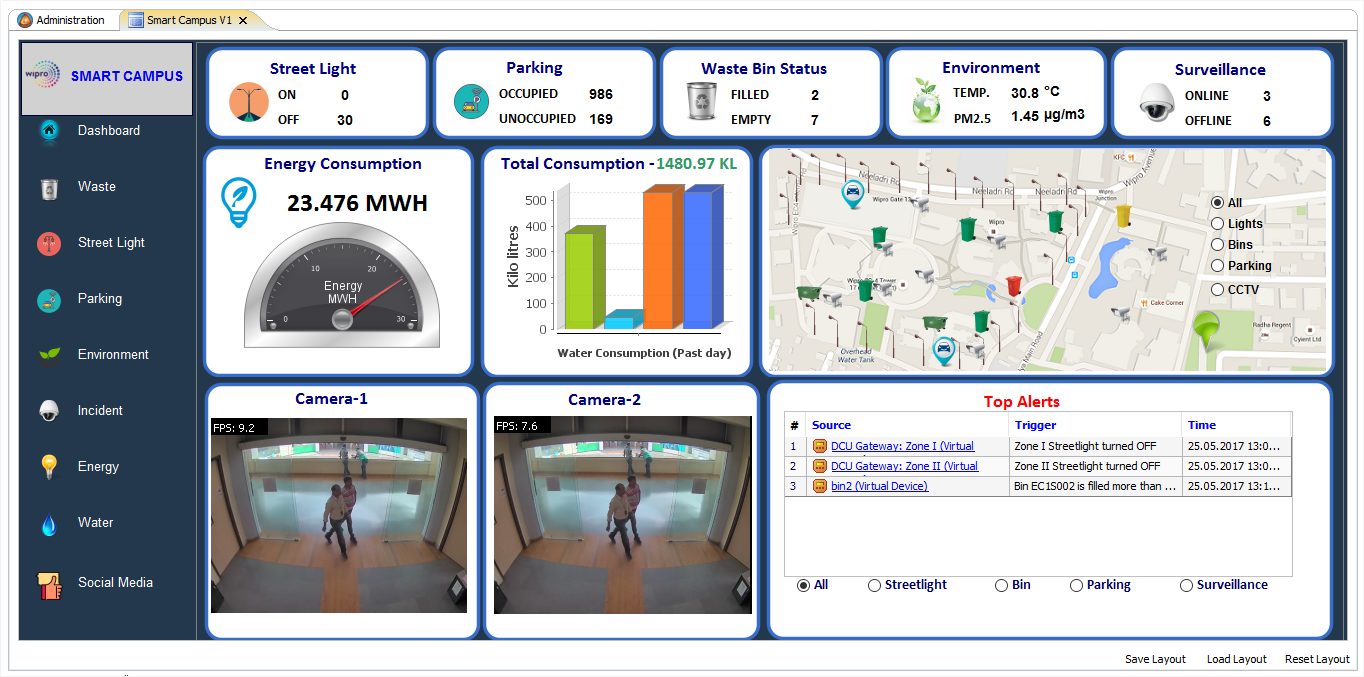Open DCU Gateway: Zone II link

point(904,466)
